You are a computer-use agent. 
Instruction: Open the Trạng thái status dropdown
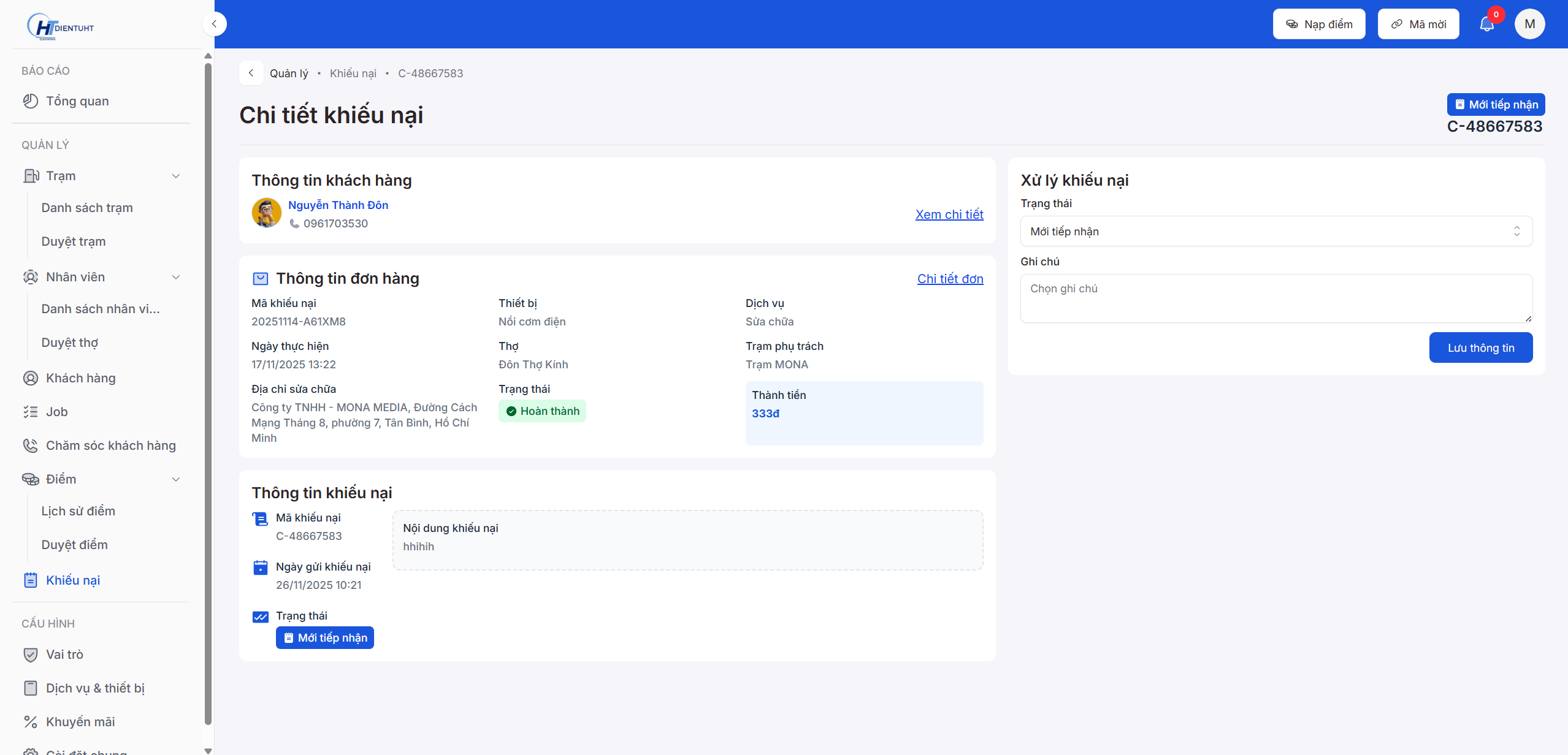click(1275, 231)
